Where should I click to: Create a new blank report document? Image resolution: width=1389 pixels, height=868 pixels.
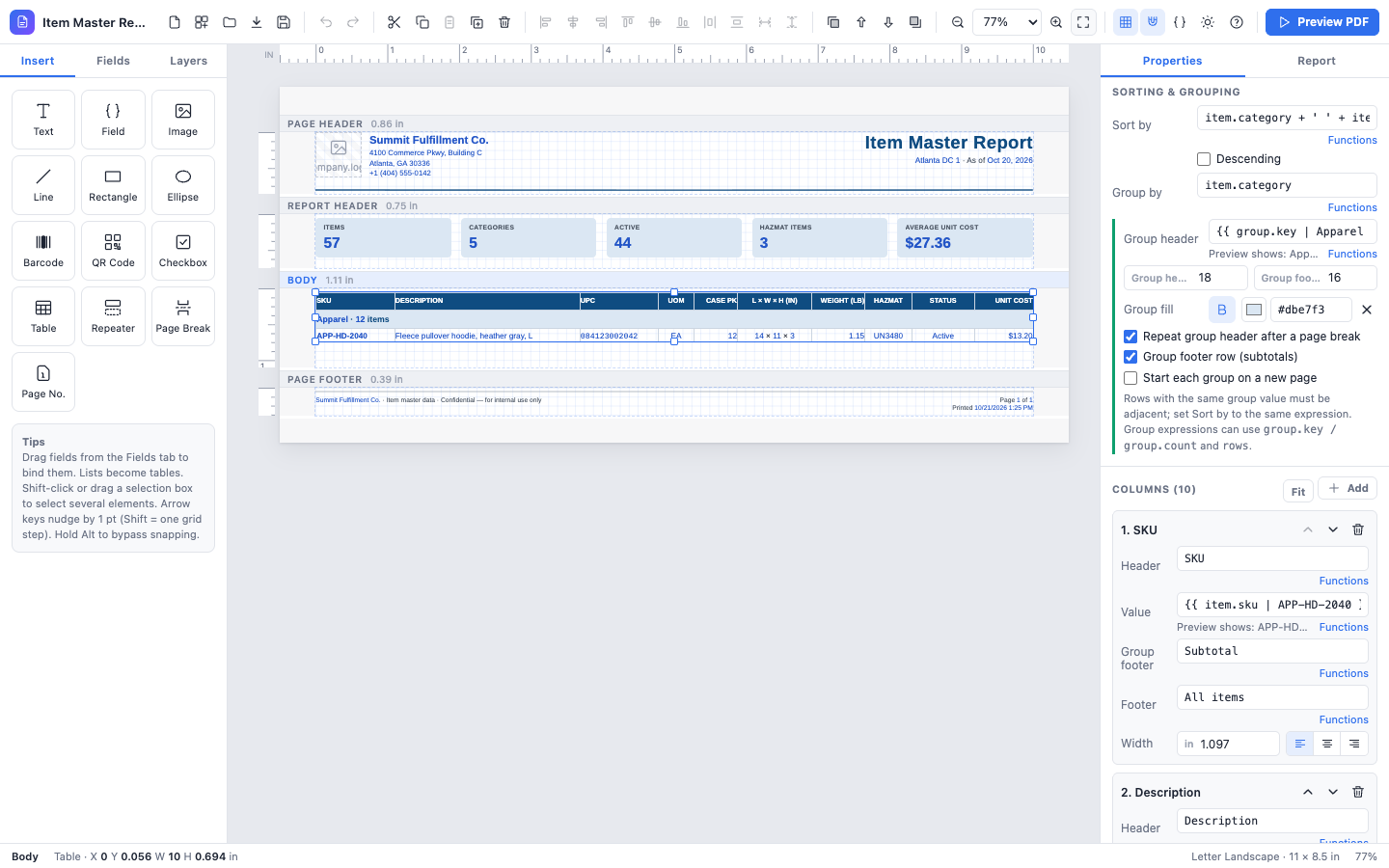(175, 22)
